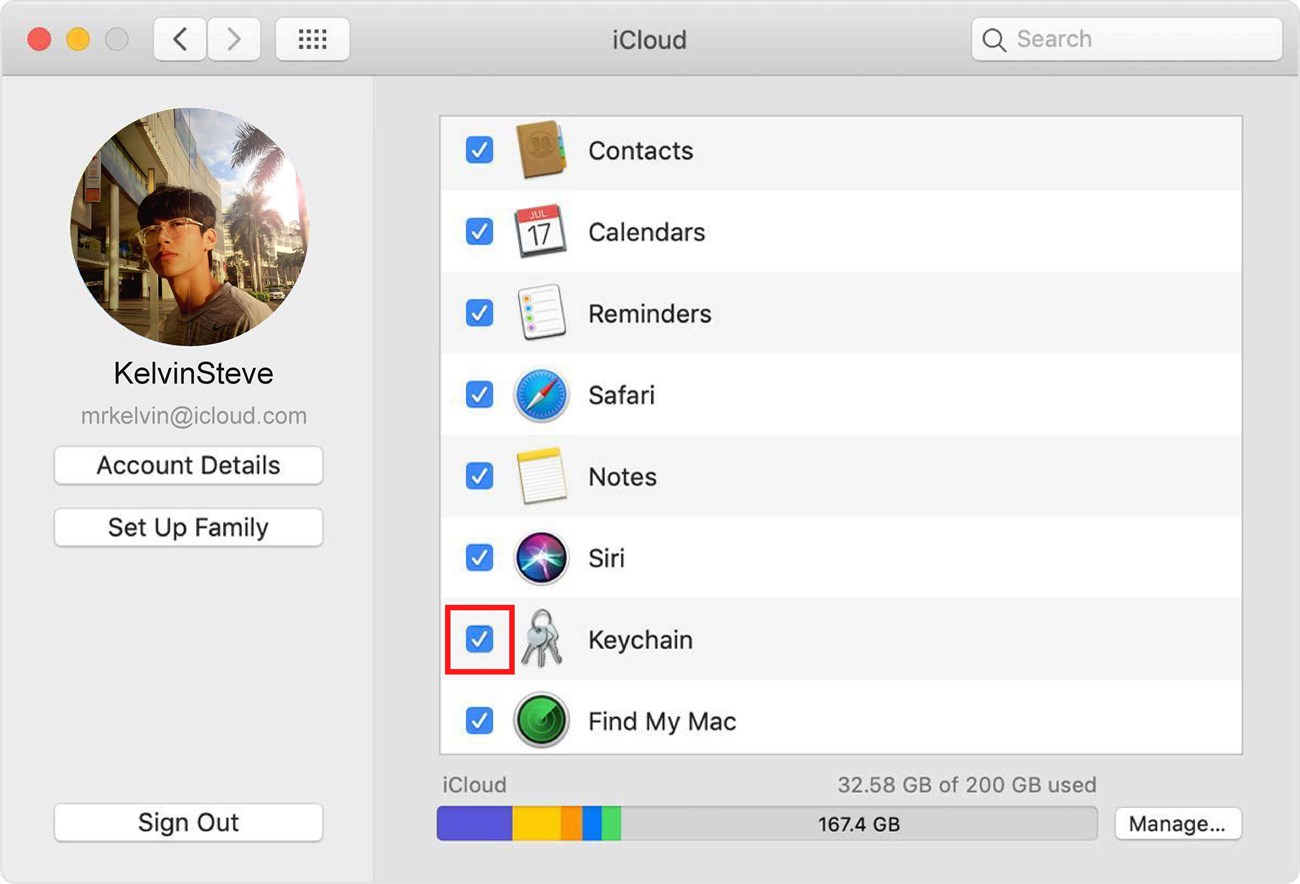Uncheck the Calendars checkbox
Viewport: 1300px width, 884px height.
click(x=480, y=232)
